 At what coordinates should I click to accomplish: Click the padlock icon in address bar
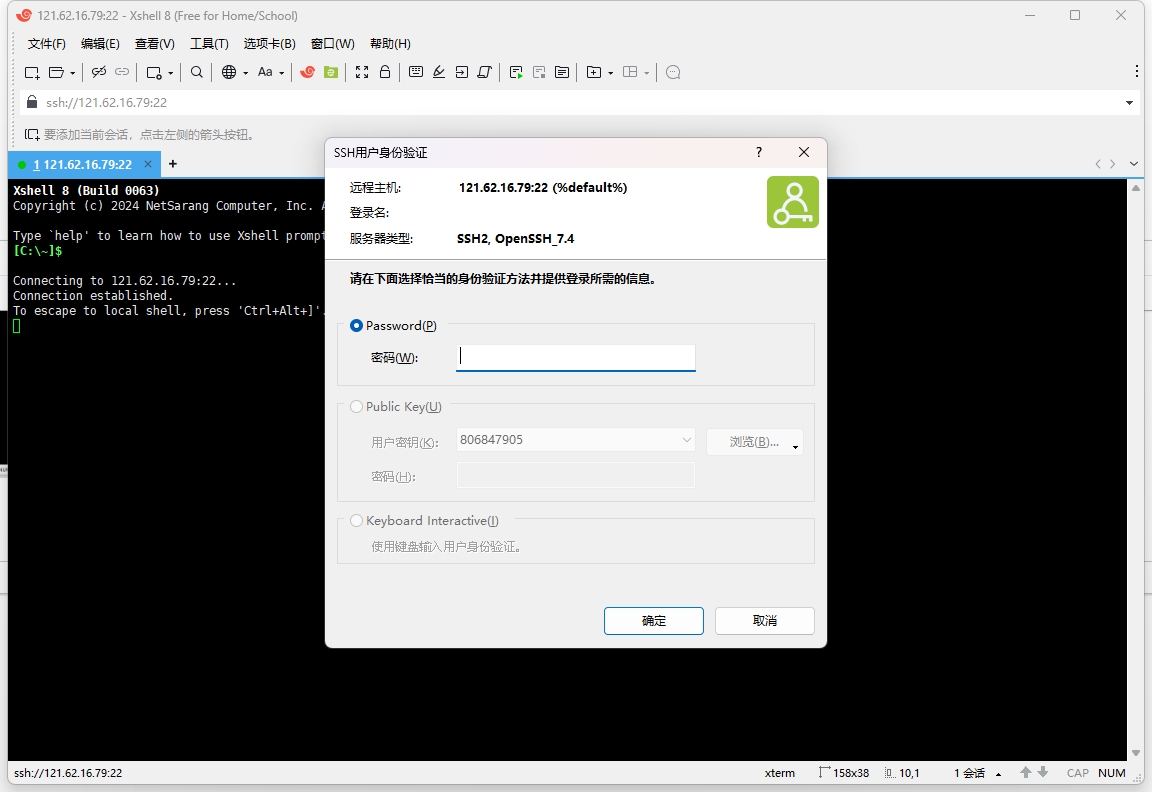click(32, 102)
